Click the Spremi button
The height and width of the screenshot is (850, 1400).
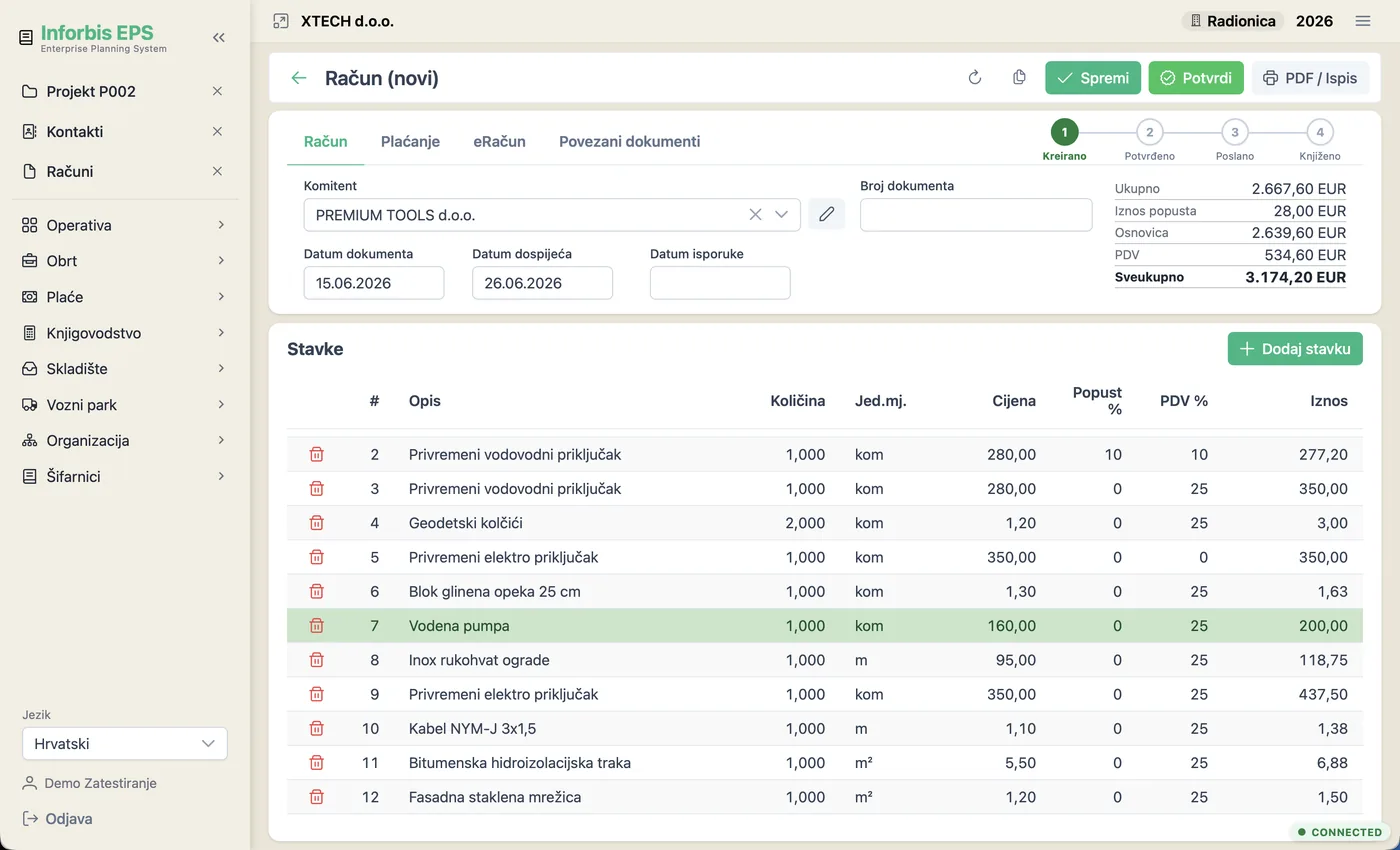click(x=1093, y=78)
